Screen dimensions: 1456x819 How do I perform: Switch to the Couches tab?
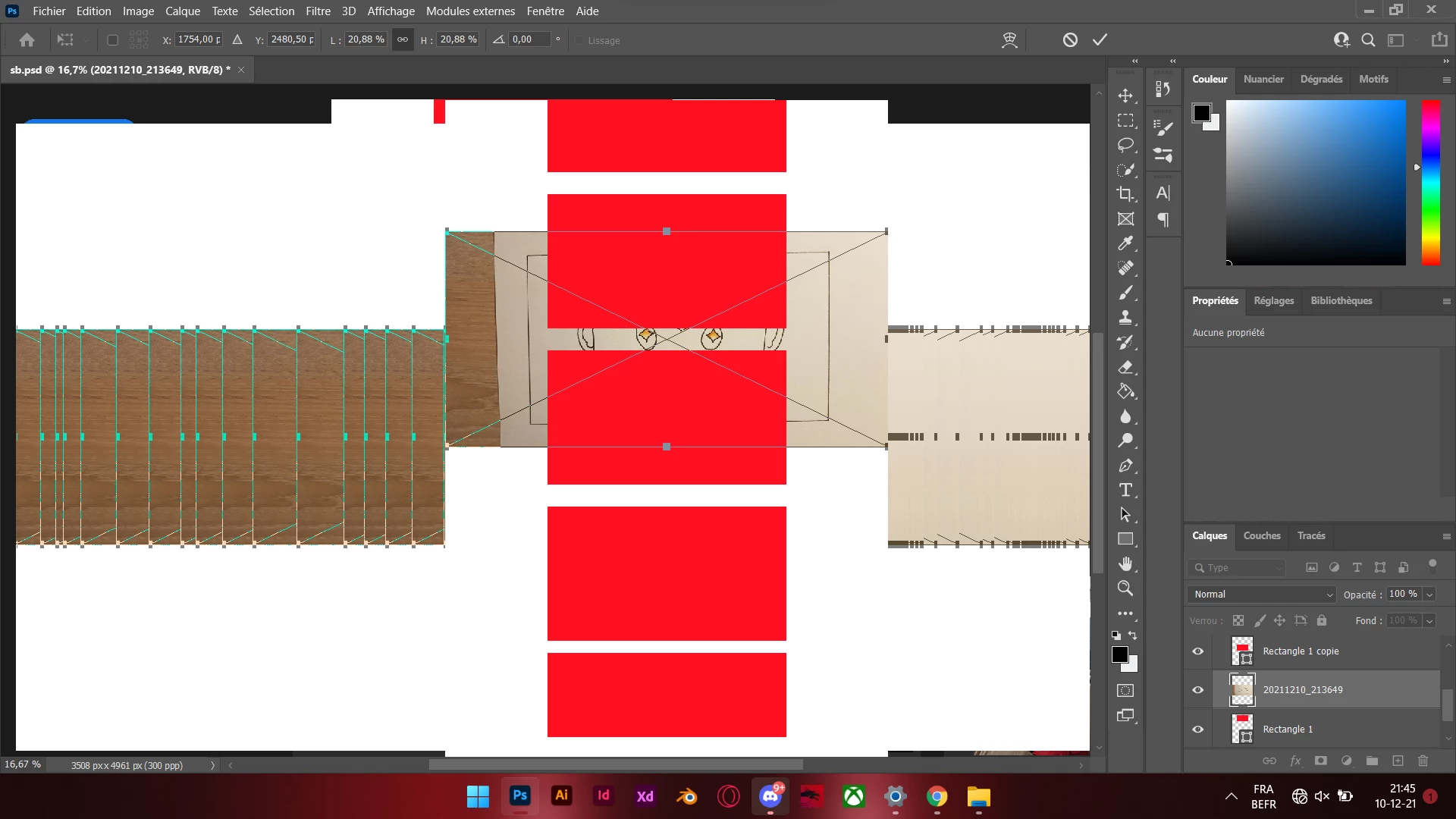1261,536
